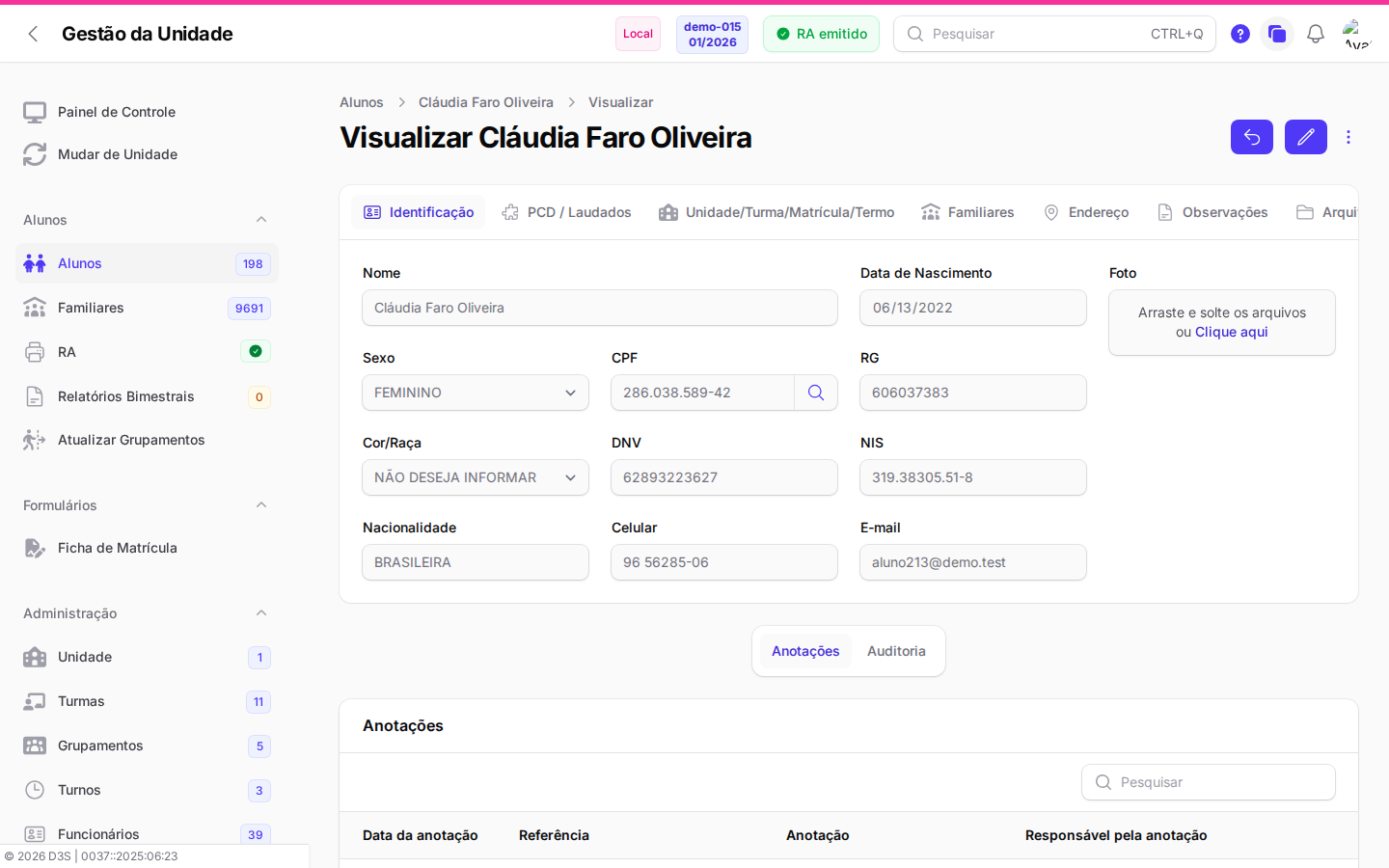Click the Familiares sidebar icon
The width and height of the screenshot is (1389, 868).
point(35,308)
